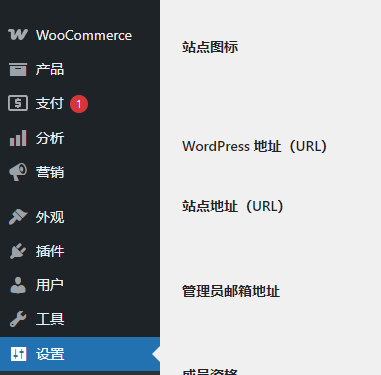Go to the 支付 menu item

point(80,104)
